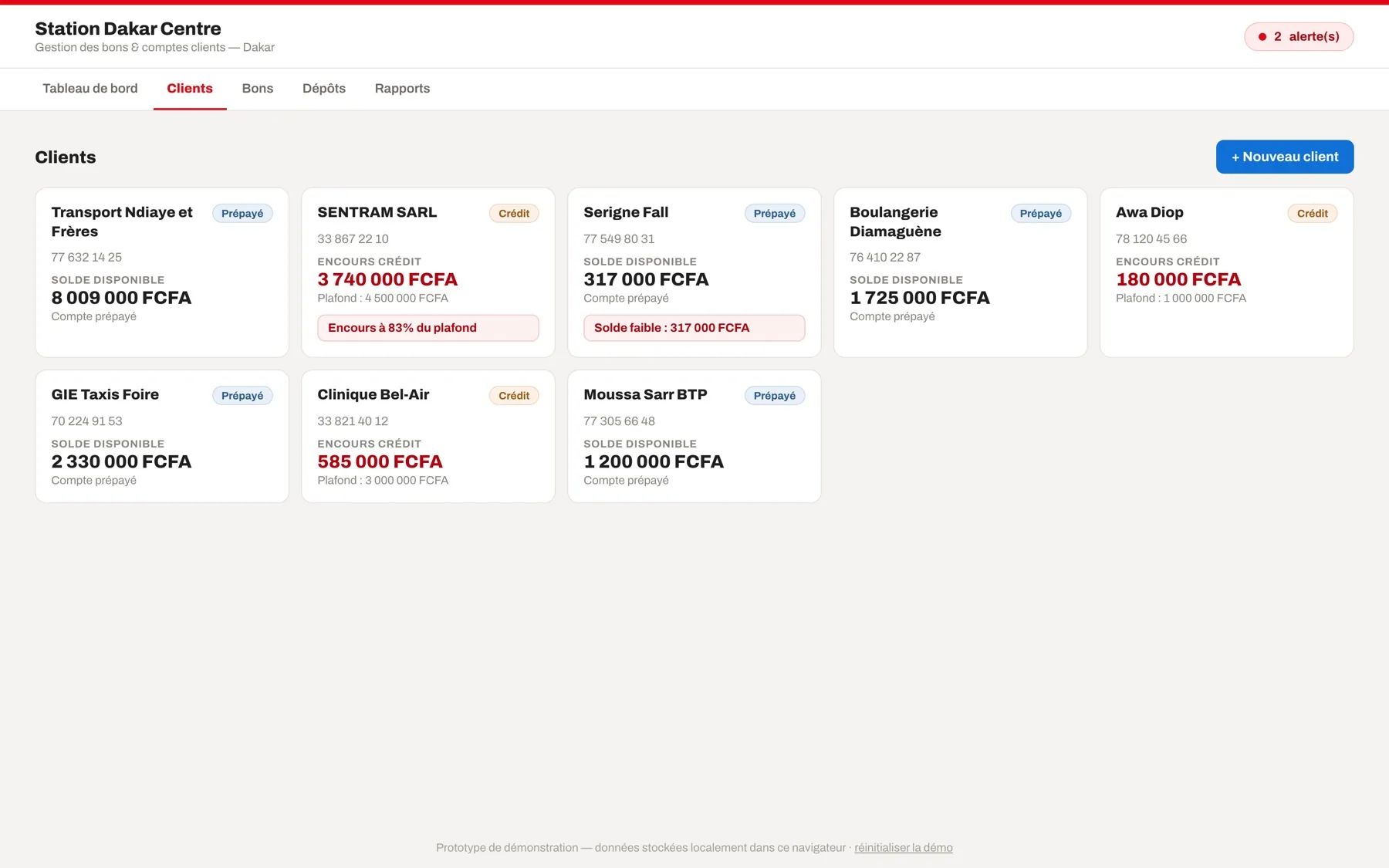Click the Prépayé badge on Serigne Fall

pyautogui.click(x=774, y=214)
